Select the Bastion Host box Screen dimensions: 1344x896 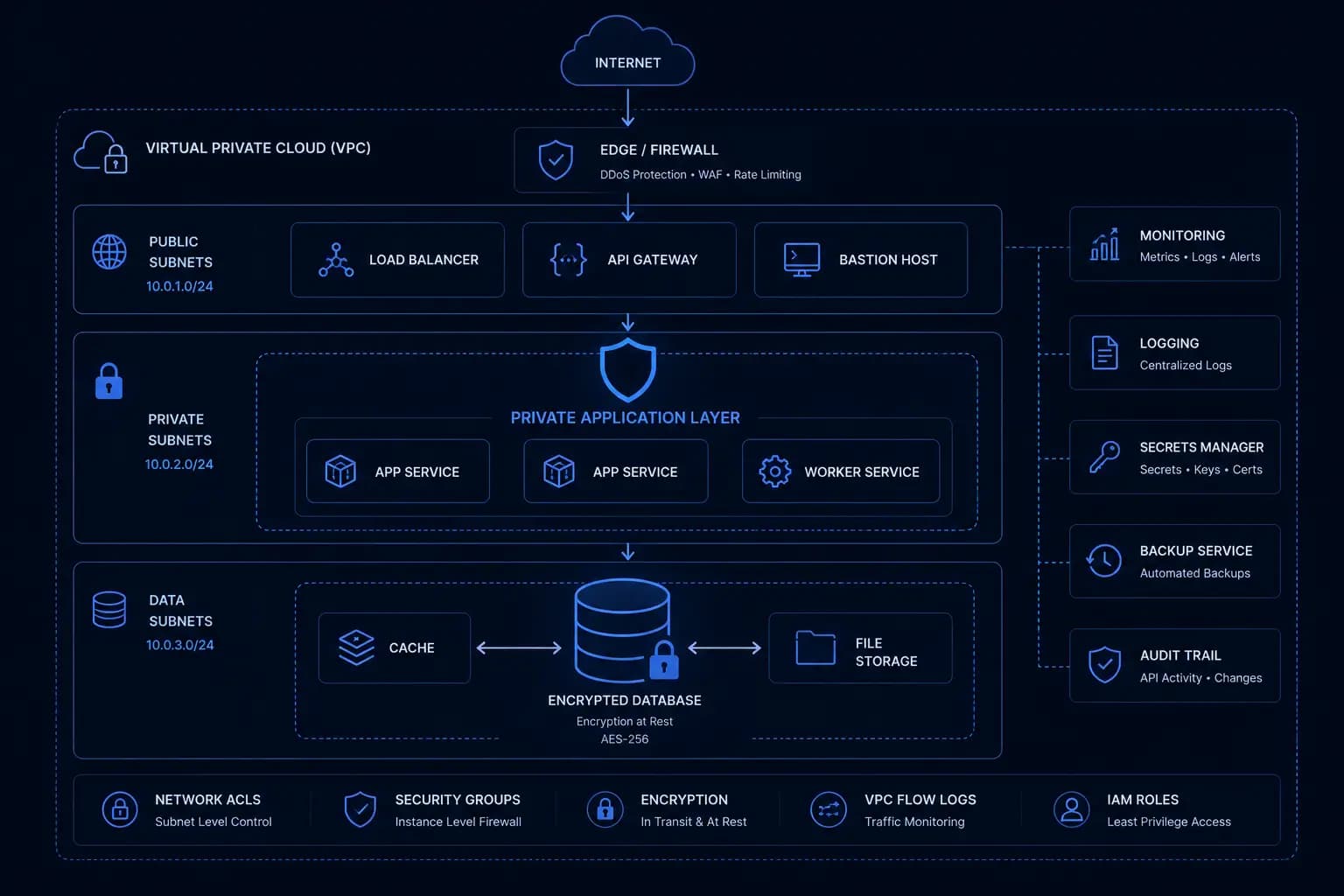pyautogui.click(x=861, y=260)
